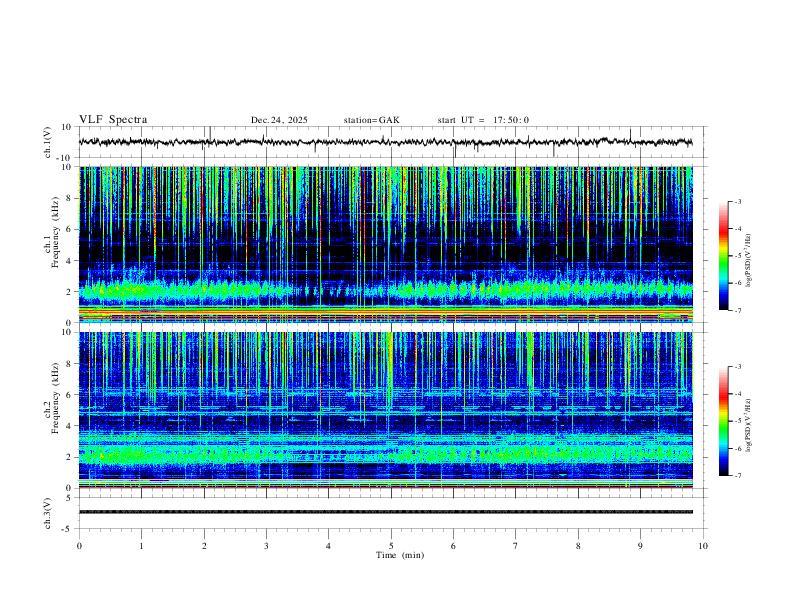Click the ch.1 frequency axis "4" tick
The image size is (792, 612).
coord(70,261)
